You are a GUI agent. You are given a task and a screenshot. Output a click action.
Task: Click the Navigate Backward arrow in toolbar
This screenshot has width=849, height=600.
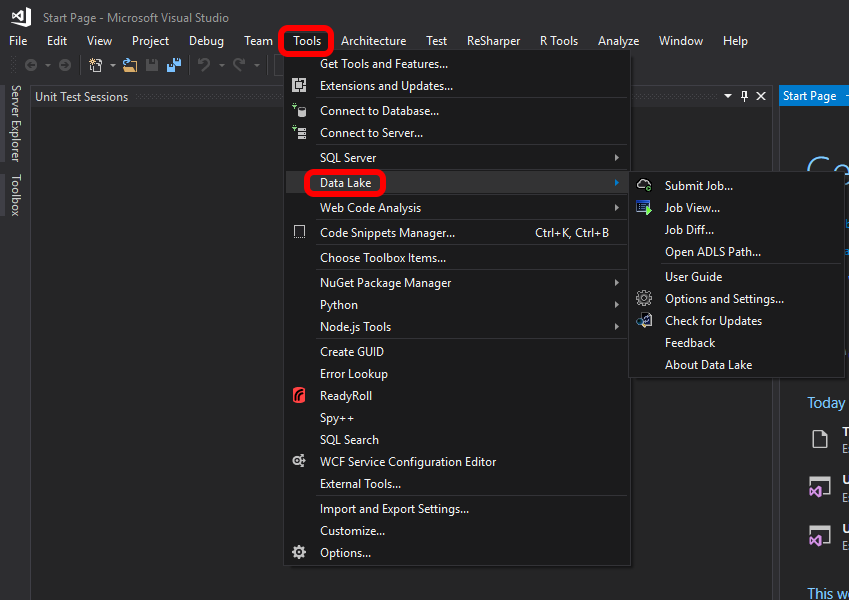[31, 66]
